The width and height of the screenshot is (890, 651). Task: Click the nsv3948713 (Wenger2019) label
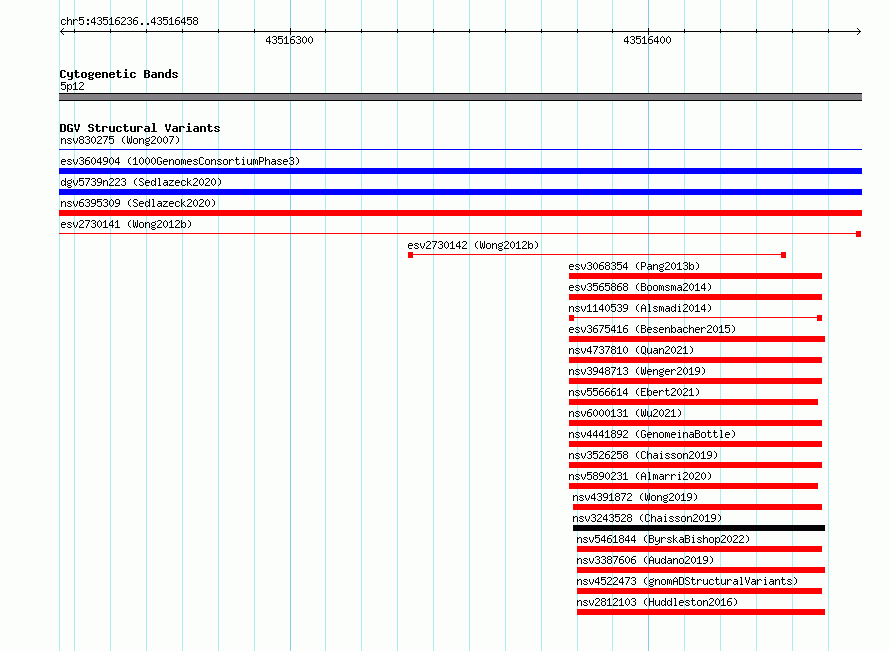click(637, 371)
